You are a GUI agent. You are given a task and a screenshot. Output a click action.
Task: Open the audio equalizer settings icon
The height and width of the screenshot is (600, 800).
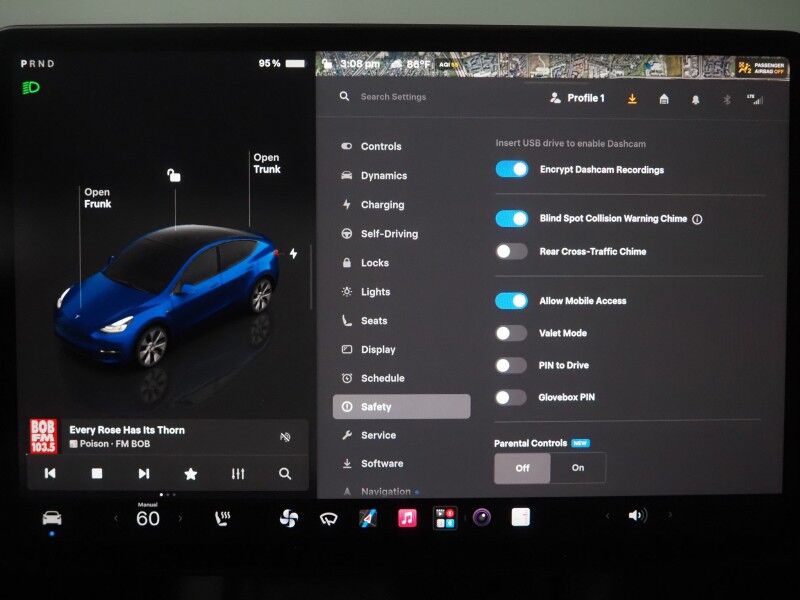coord(238,474)
